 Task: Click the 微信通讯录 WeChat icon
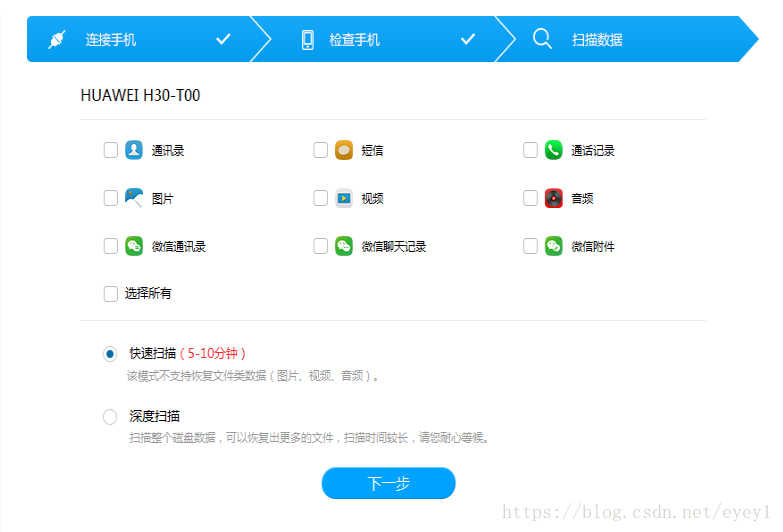click(x=134, y=246)
